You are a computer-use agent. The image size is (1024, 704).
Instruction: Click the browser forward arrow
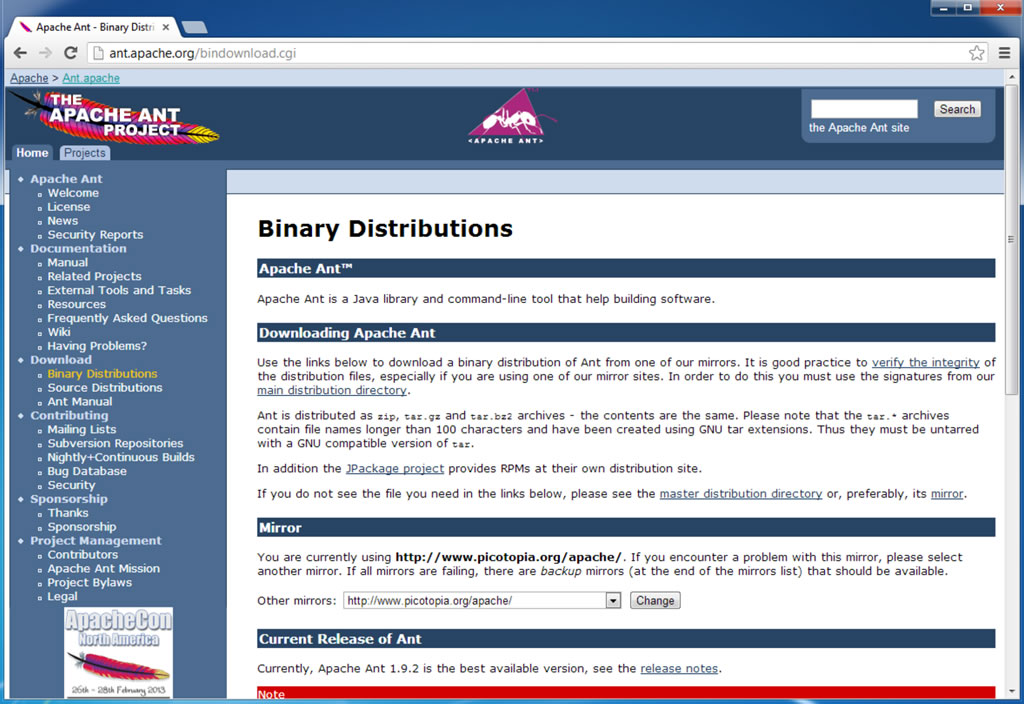point(45,53)
